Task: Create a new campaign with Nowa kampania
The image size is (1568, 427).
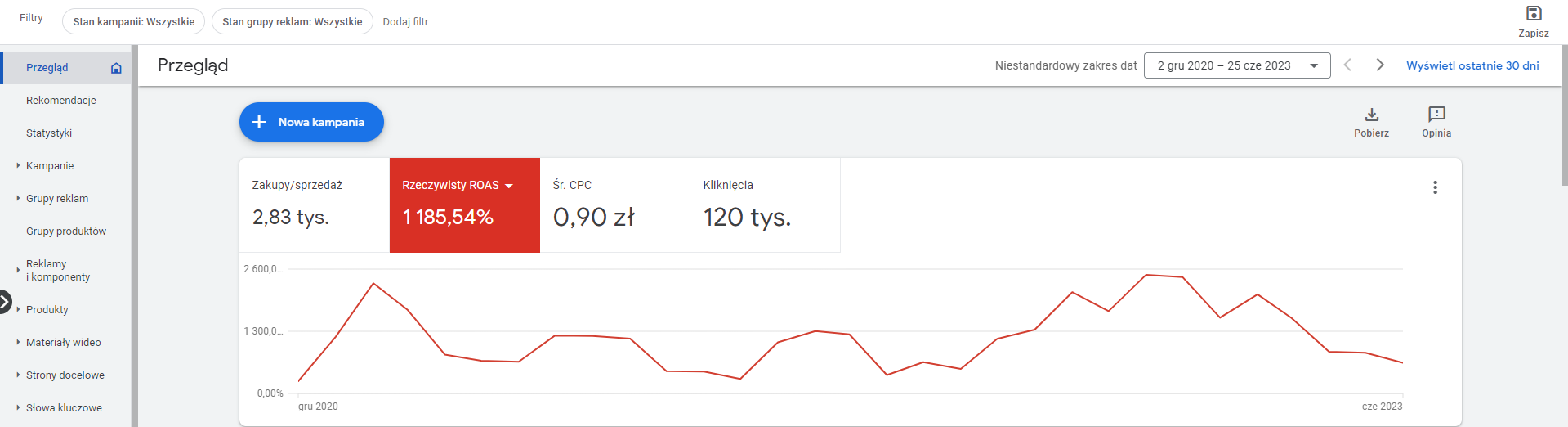Action: [x=311, y=122]
